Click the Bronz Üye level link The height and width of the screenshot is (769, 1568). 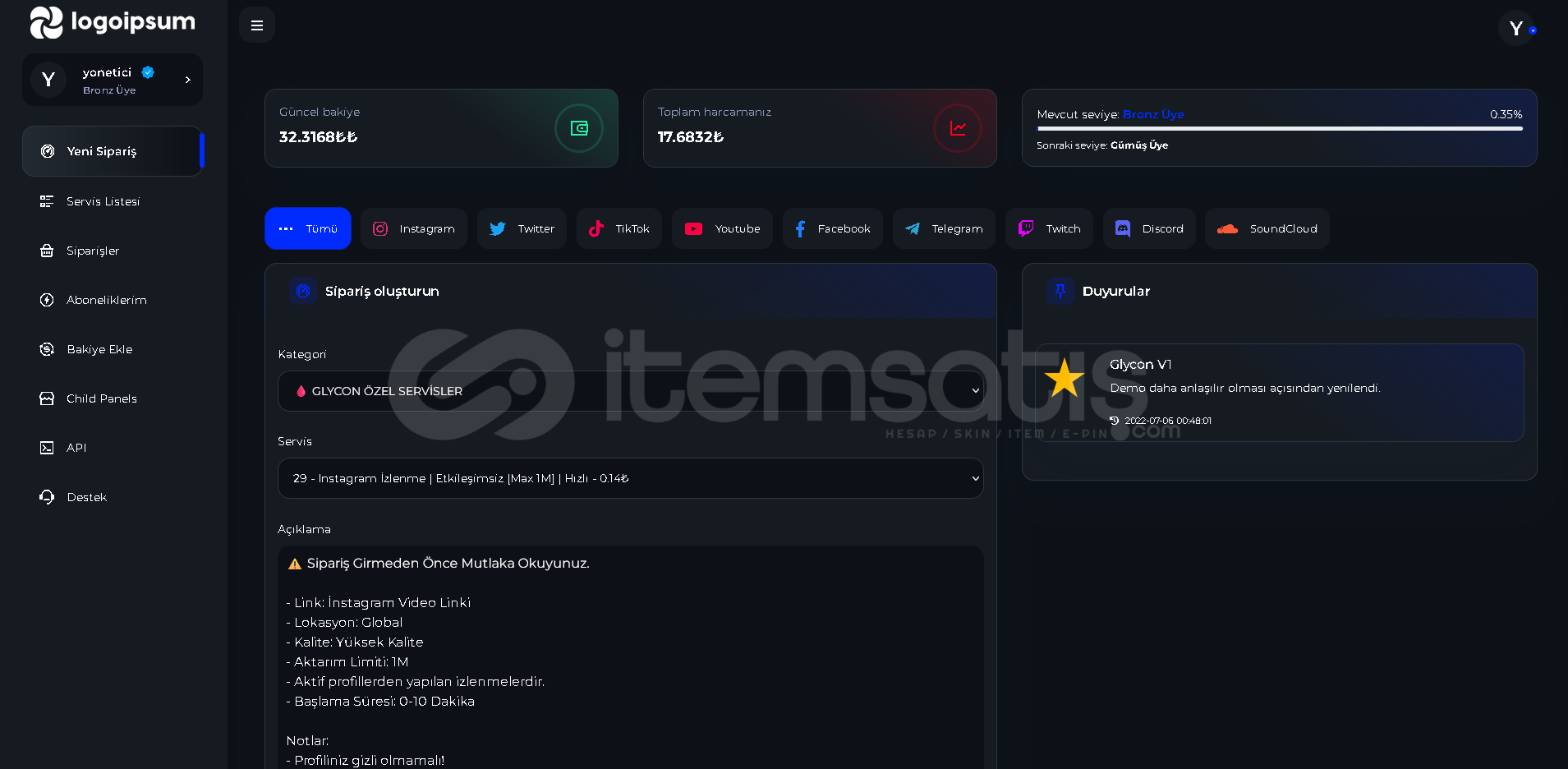[x=1153, y=114]
